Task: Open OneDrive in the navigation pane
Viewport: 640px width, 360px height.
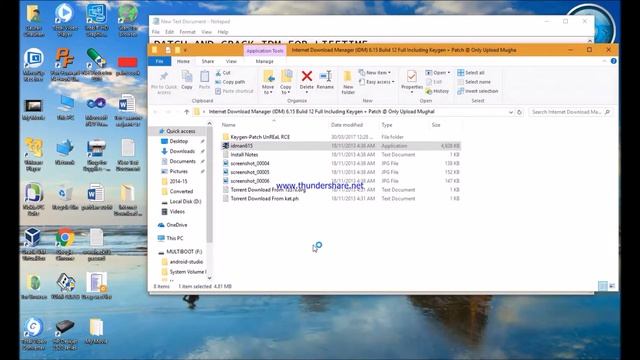Action: point(177,225)
